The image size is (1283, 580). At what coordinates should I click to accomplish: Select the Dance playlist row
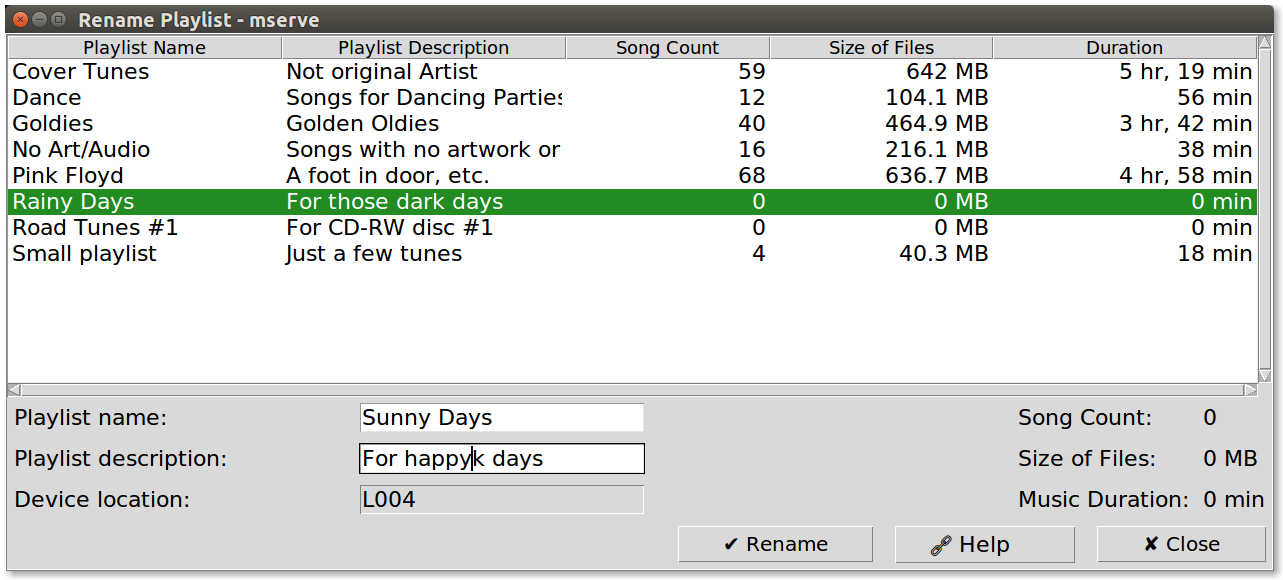click(x=632, y=98)
